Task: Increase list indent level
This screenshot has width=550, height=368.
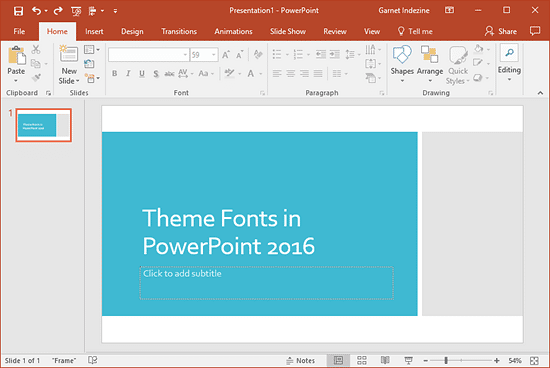Action: 335,54
